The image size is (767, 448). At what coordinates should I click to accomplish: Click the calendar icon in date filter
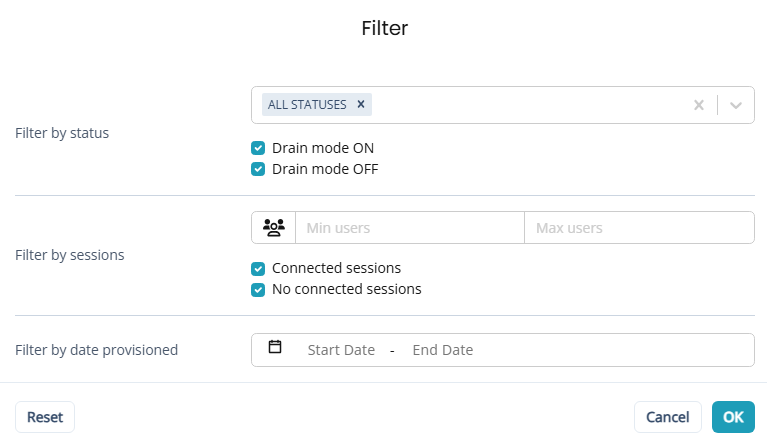tap(275, 348)
